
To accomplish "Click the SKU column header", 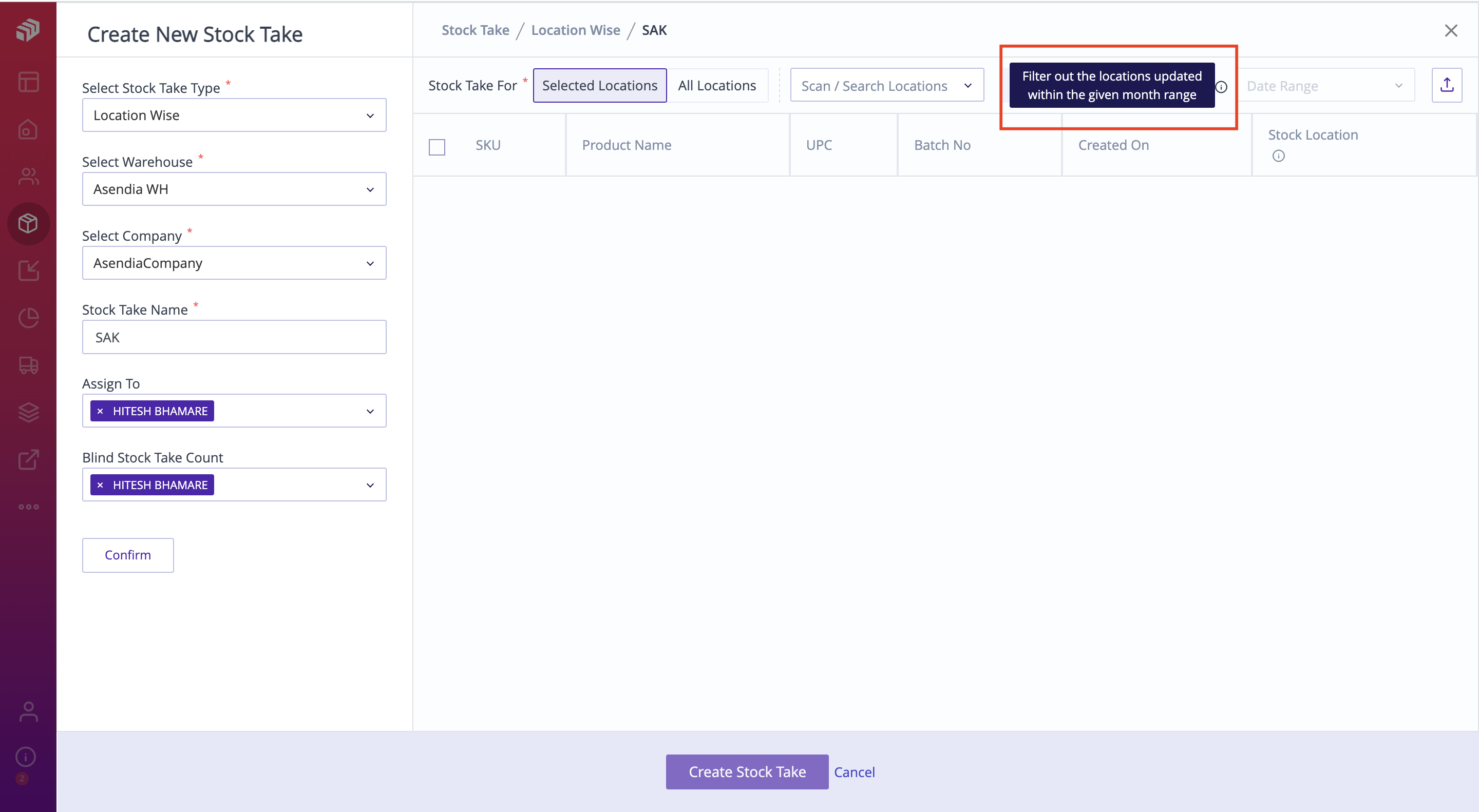I will pyautogui.click(x=488, y=145).
